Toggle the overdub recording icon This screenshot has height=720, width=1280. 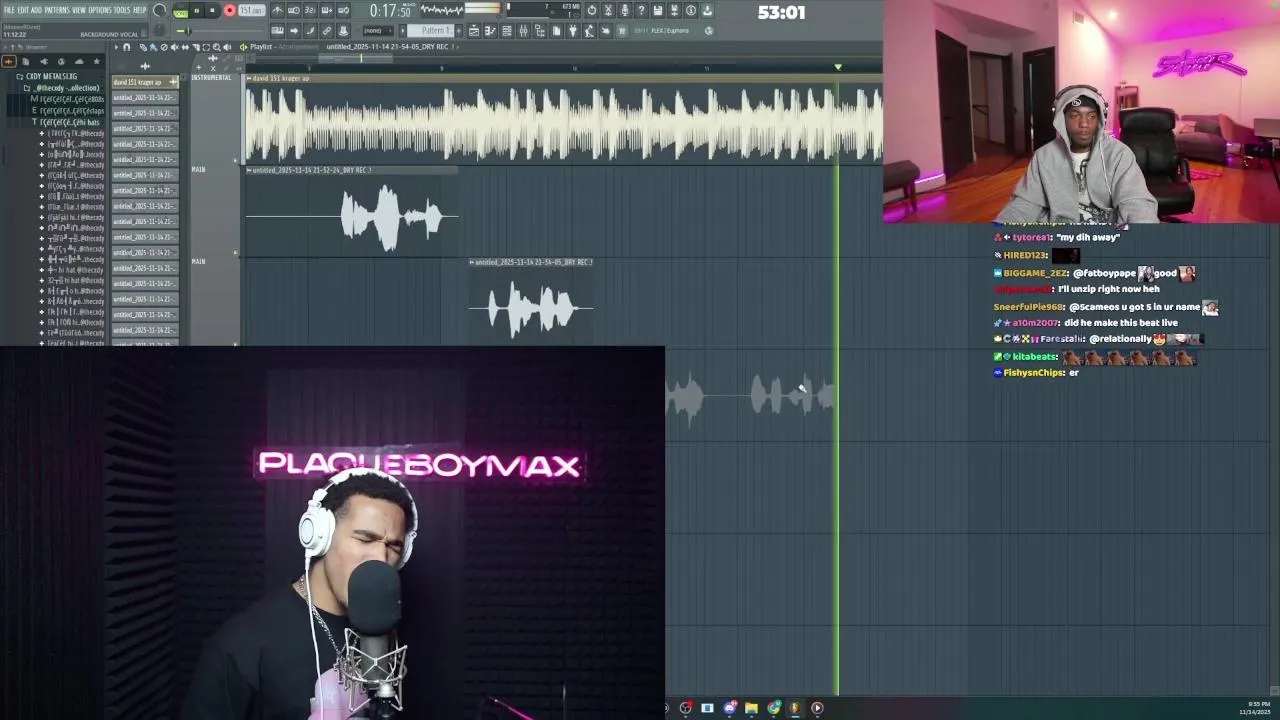[x=327, y=11]
